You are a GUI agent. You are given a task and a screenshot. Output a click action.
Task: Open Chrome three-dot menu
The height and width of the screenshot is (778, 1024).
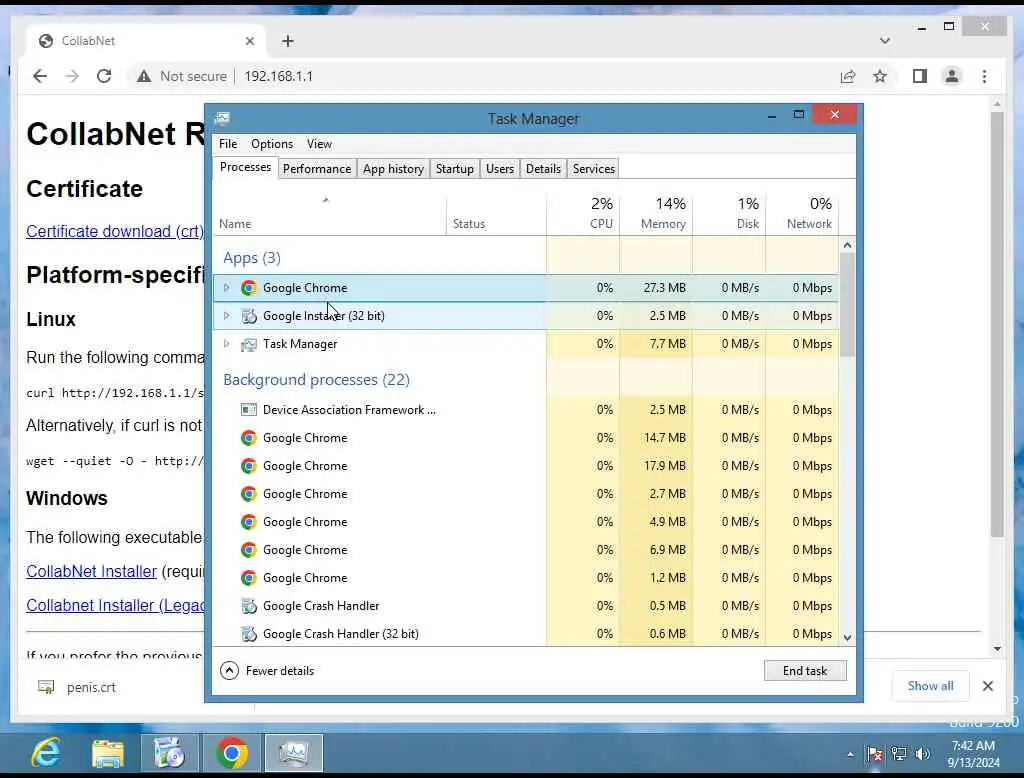[x=984, y=76]
